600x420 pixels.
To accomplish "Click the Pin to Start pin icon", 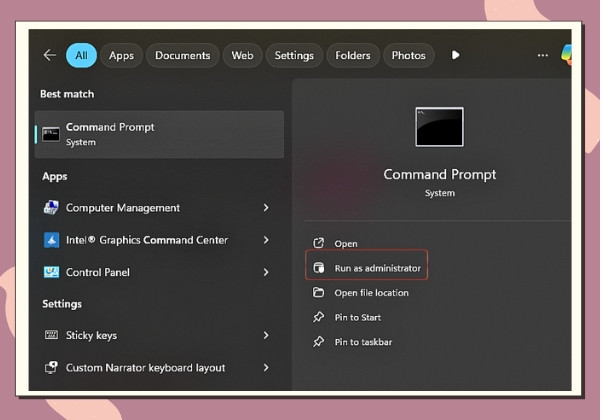I will (318, 317).
